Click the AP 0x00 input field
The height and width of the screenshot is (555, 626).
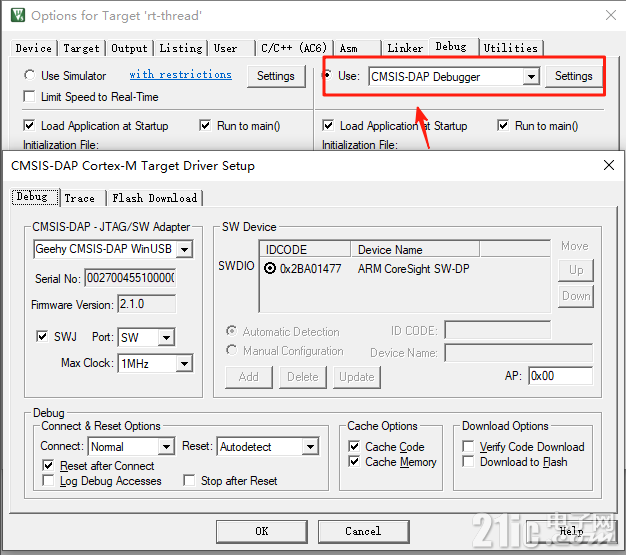[x=560, y=376]
